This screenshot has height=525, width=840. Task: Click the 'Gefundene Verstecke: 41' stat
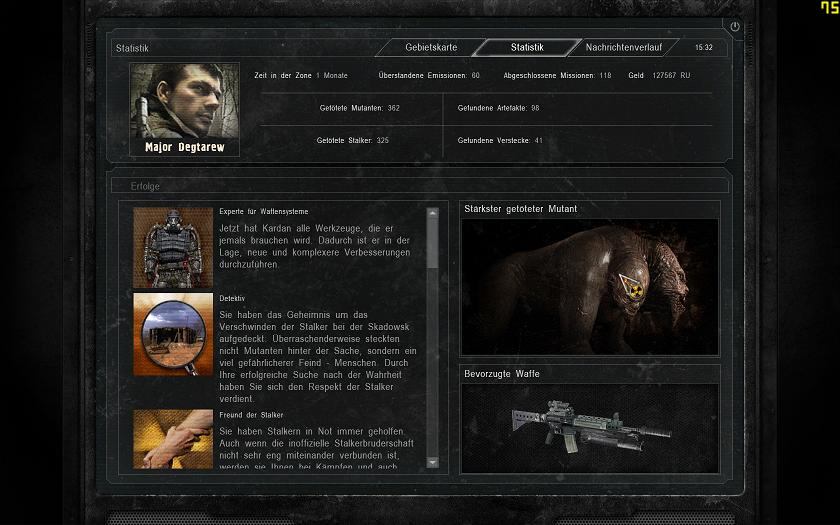click(x=500, y=140)
